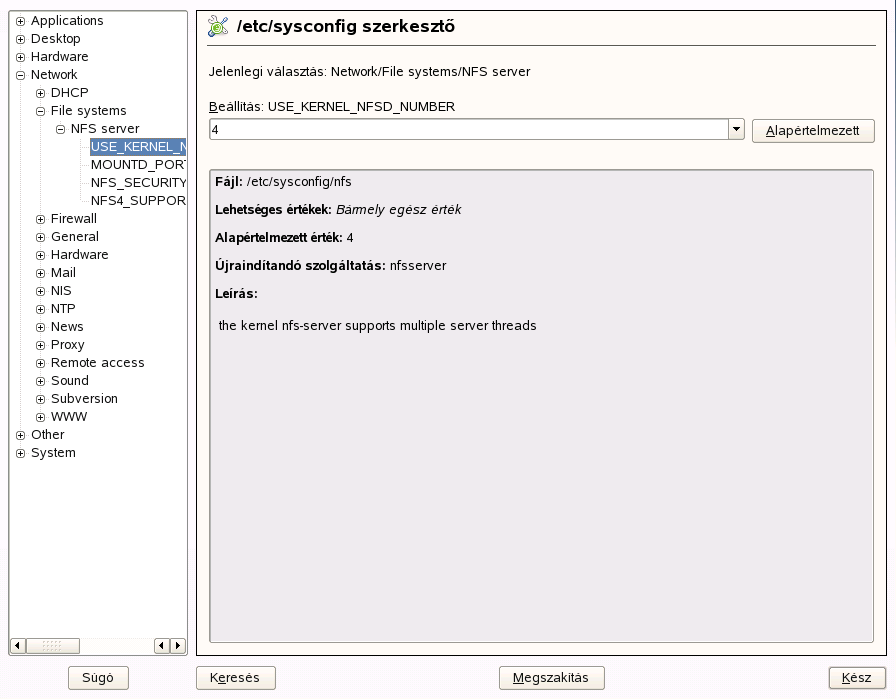896x699 pixels.
Task: Expand the Remote access node
Action: [x=39, y=362]
